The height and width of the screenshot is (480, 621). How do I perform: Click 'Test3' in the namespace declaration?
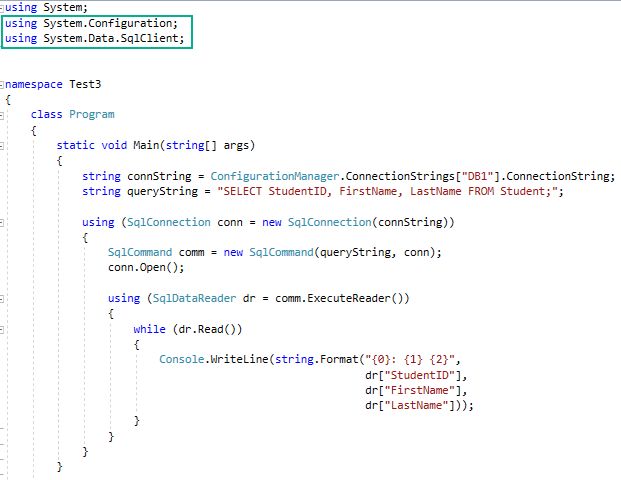85,84
